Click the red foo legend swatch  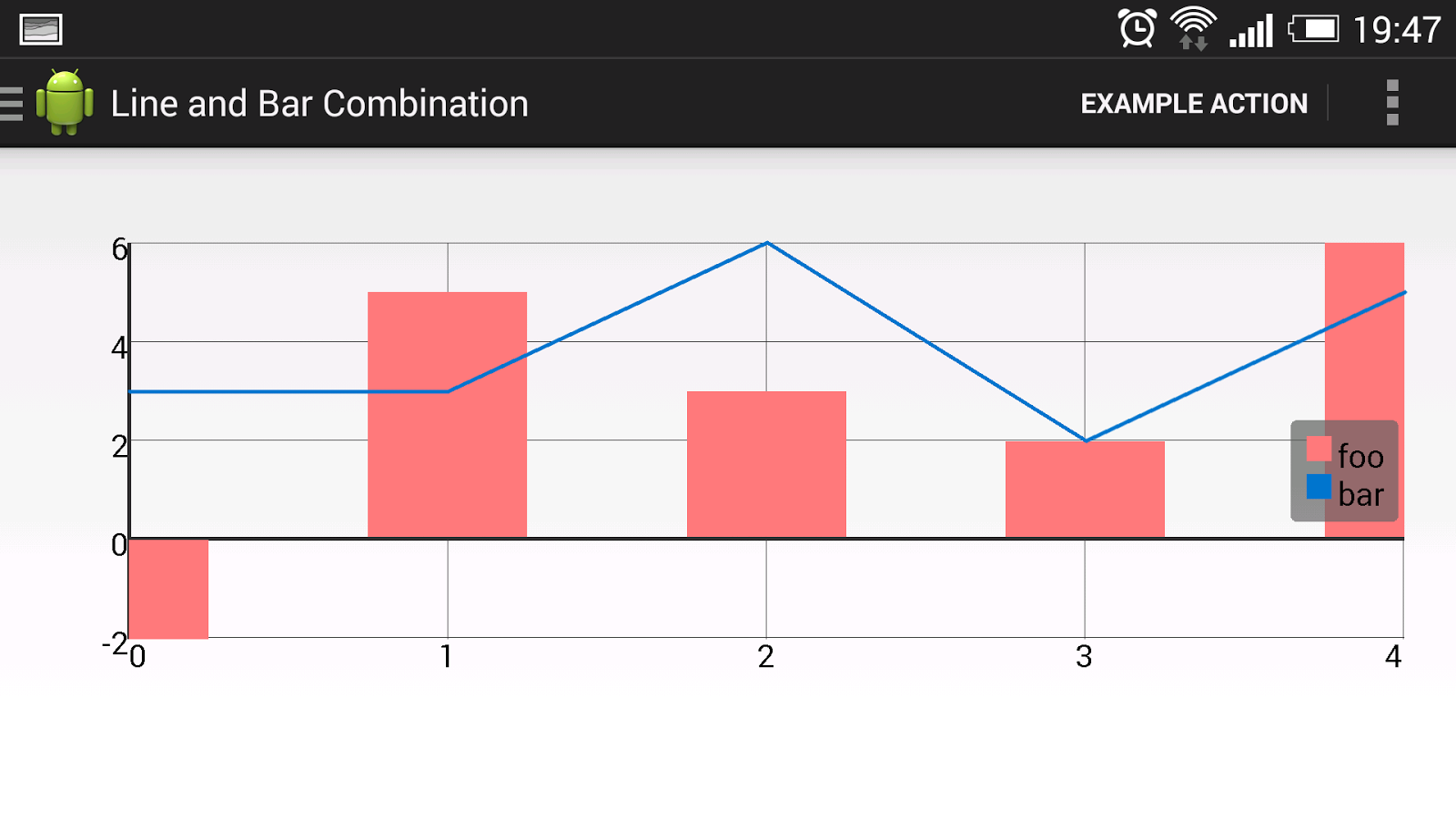coord(1319,450)
